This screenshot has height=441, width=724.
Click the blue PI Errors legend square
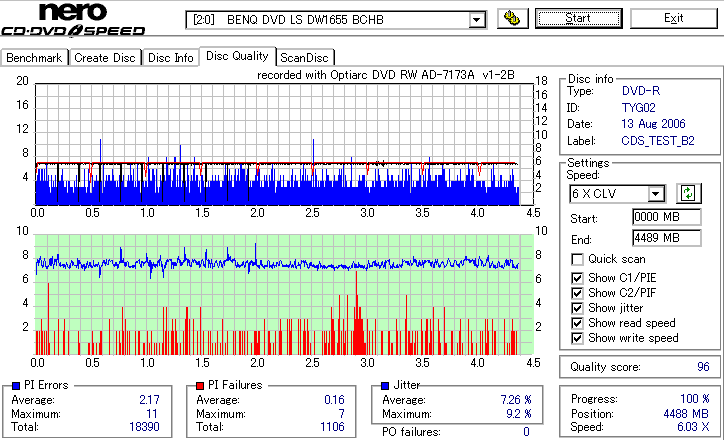pyautogui.click(x=16, y=386)
